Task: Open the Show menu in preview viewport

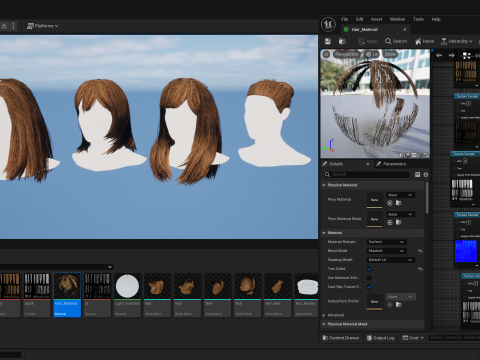Action: pyautogui.click(x=390, y=54)
